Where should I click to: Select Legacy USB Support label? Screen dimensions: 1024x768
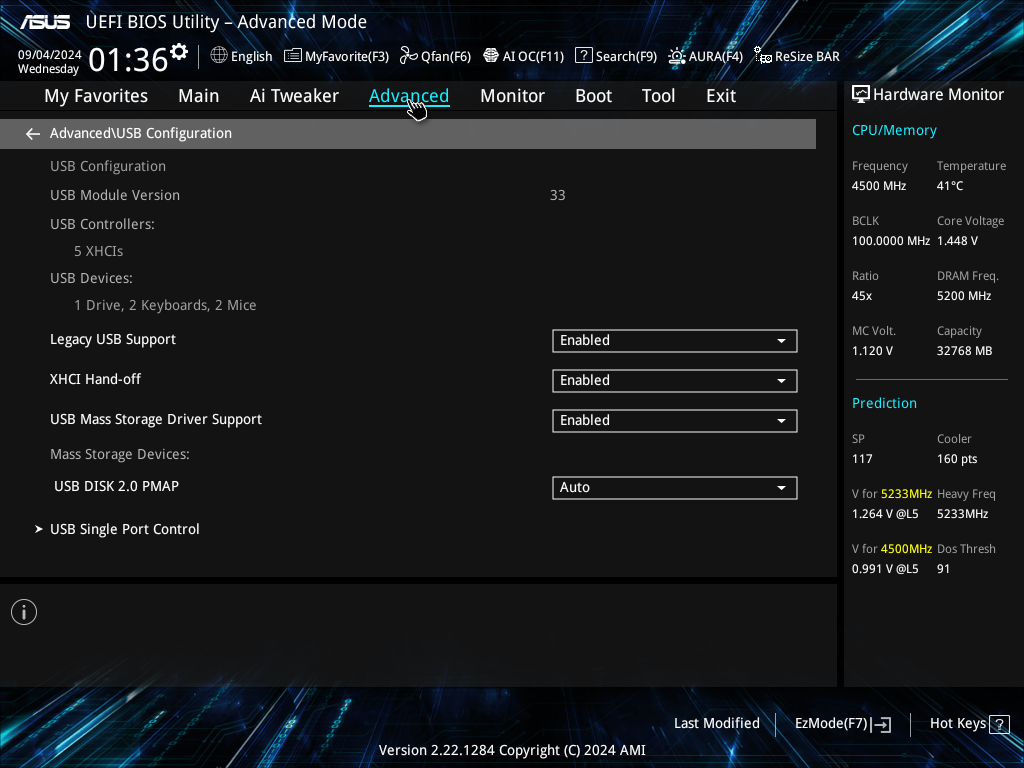(113, 340)
